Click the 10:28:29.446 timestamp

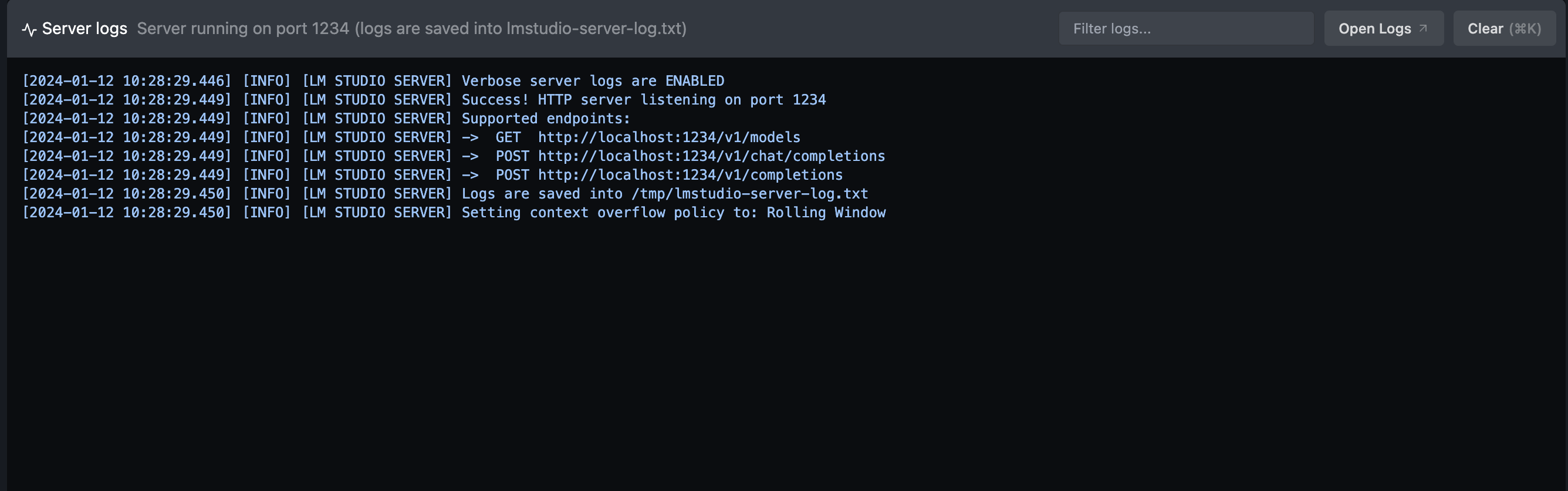tap(127, 81)
